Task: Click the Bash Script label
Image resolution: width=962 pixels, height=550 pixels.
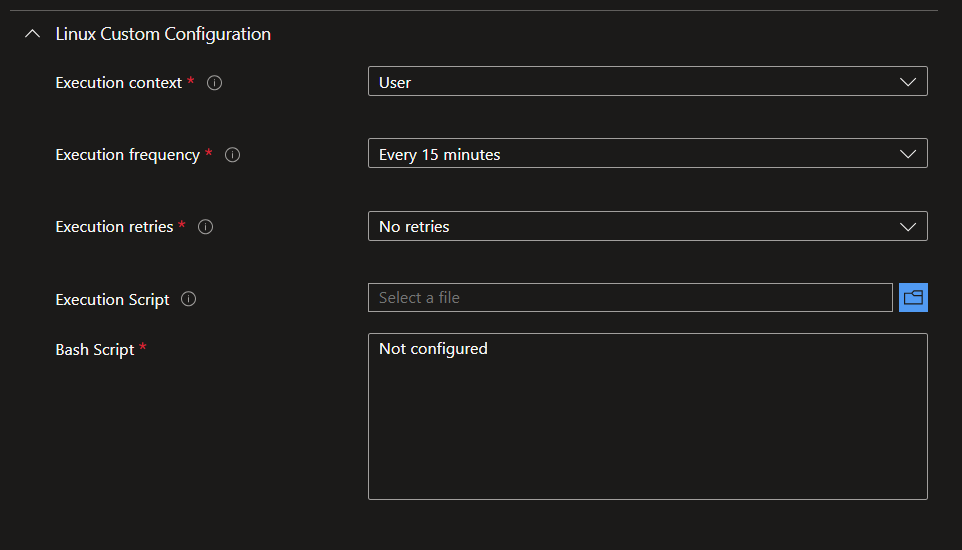Action: 94,350
